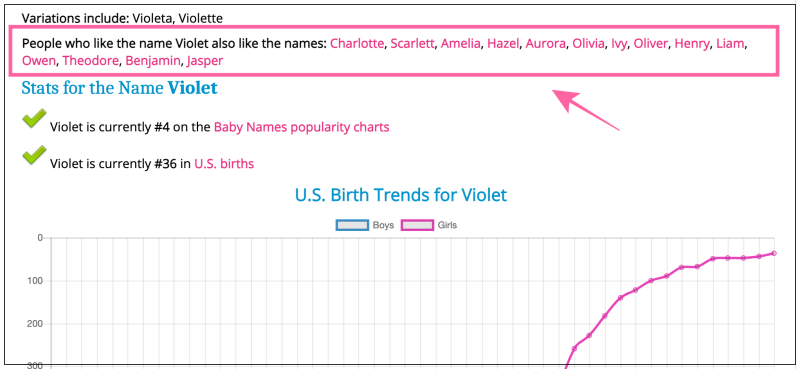Viewport: 800px width, 369px height.
Task: Click the green checkmark beside U.S. births
Action: coord(35,156)
